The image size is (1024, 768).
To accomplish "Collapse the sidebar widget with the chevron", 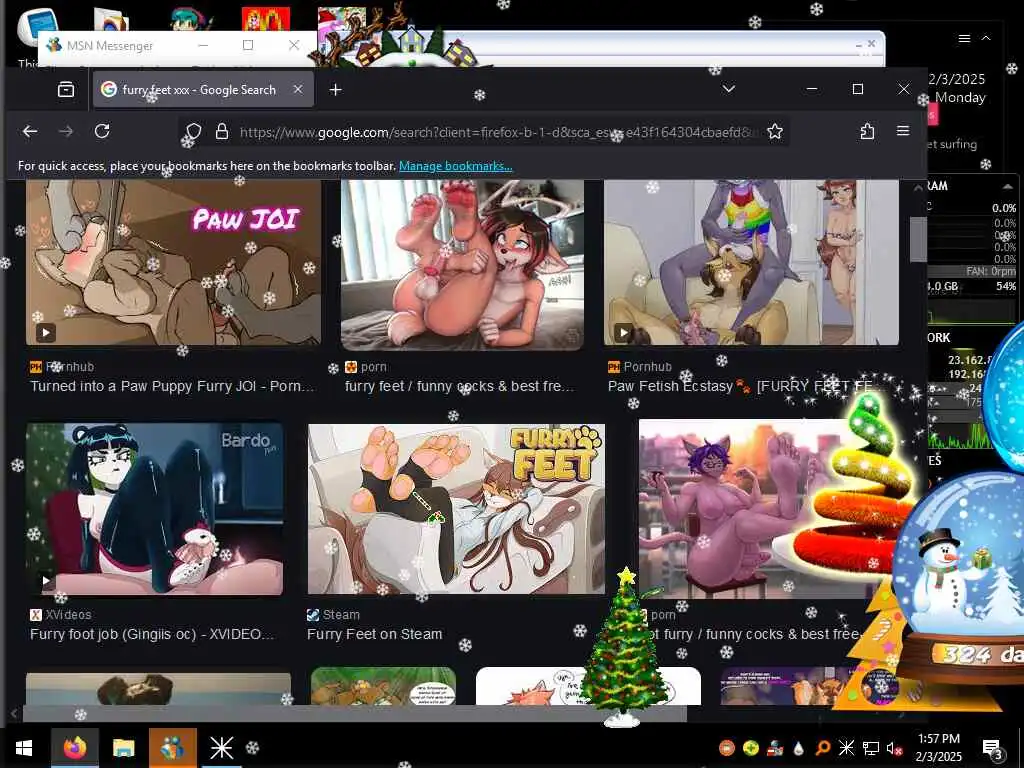I will pyautogui.click(x=986, y=39).
